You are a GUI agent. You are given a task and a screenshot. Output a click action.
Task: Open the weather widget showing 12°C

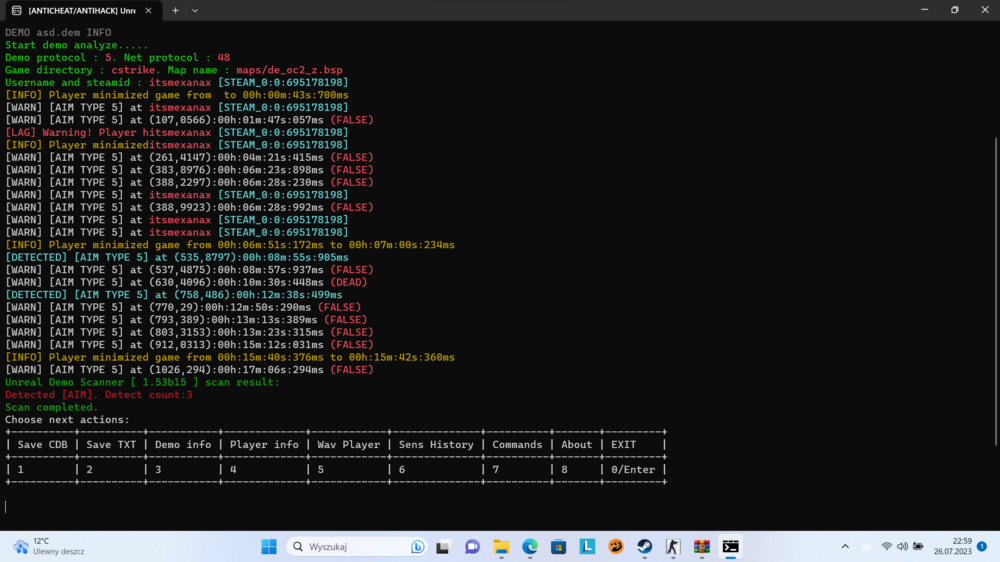(48, 547)
